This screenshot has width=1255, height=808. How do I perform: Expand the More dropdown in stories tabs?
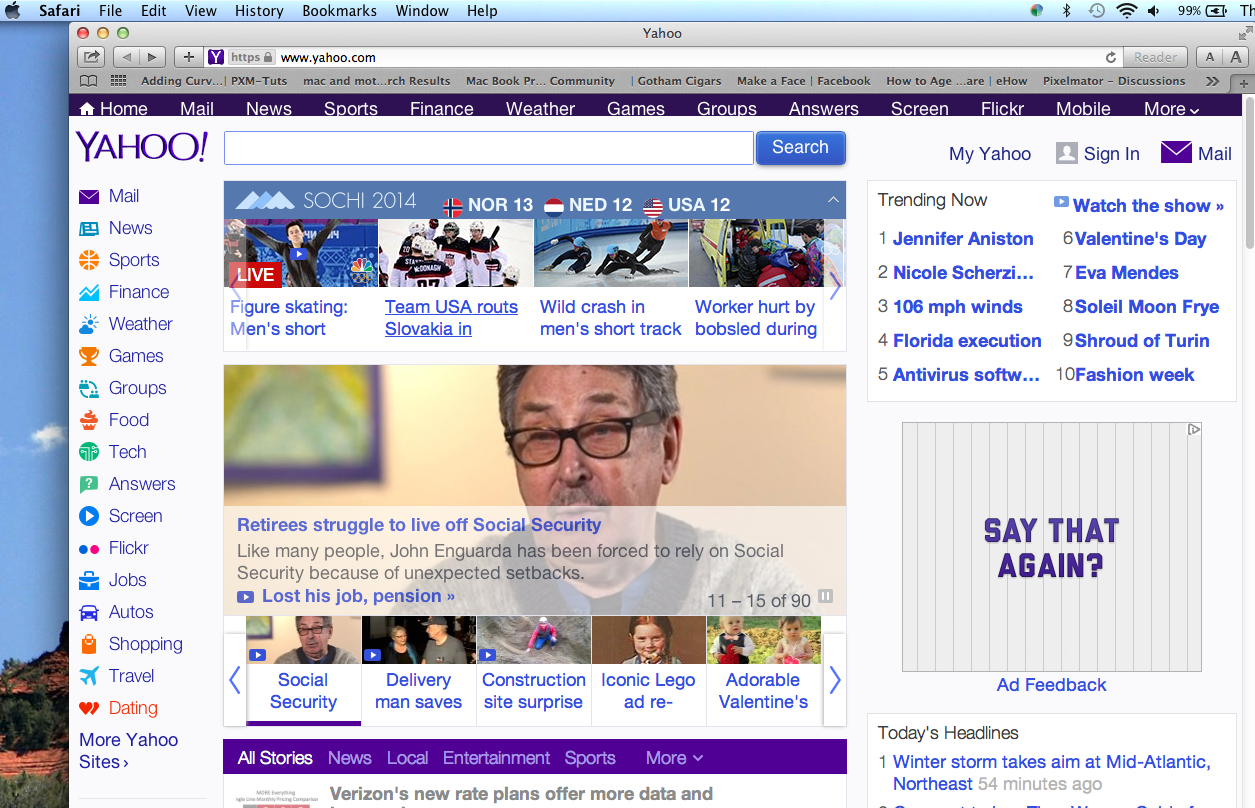674,758
